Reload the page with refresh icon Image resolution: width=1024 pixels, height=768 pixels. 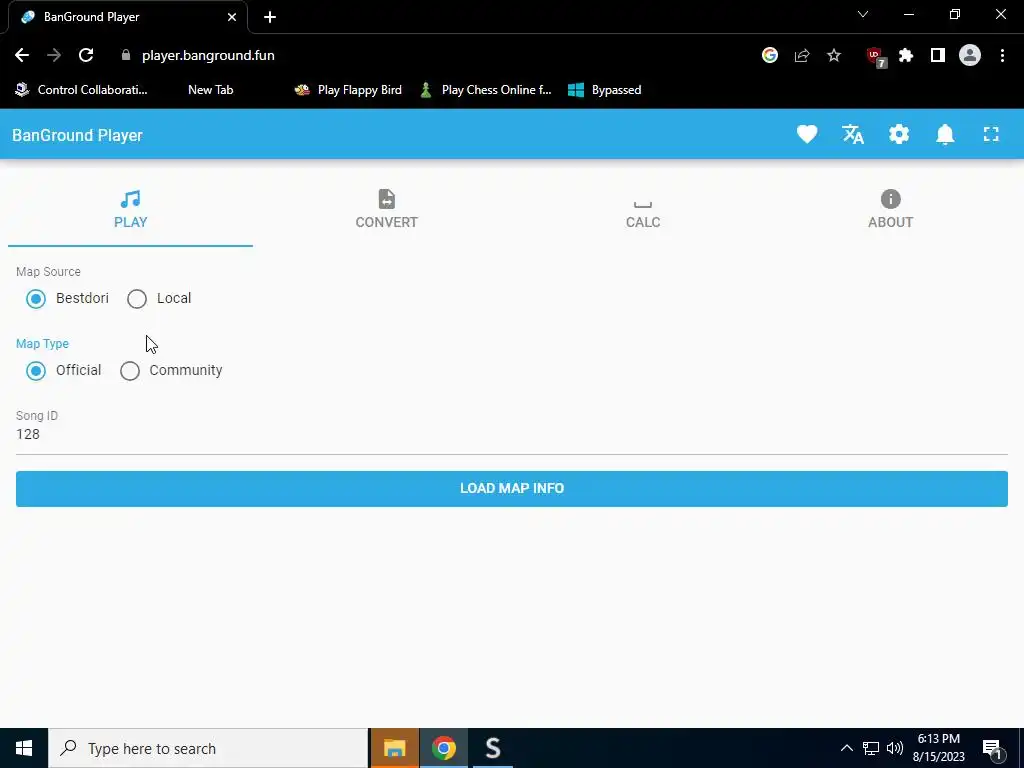[86, 56]
